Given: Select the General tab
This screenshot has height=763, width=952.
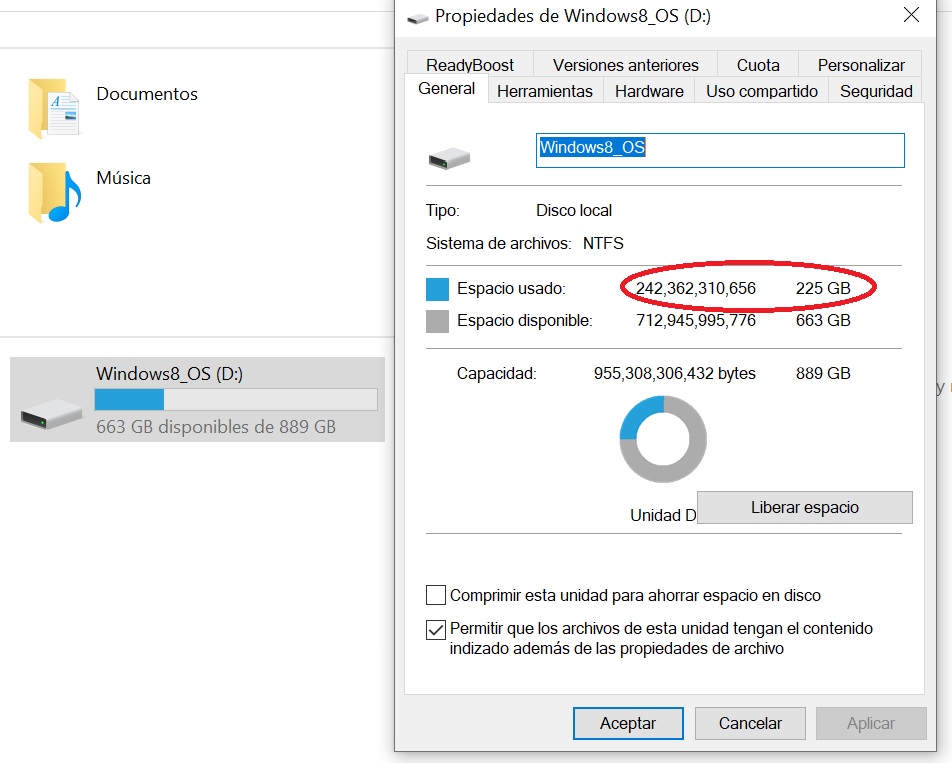Looking at the screenshot, I should click(446, 89).
